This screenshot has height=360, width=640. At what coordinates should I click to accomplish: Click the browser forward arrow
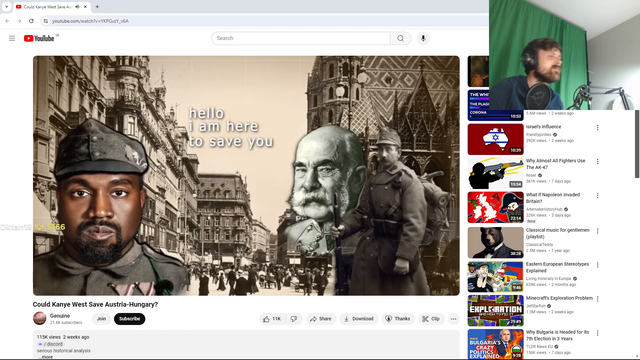[x=19, y=21]
